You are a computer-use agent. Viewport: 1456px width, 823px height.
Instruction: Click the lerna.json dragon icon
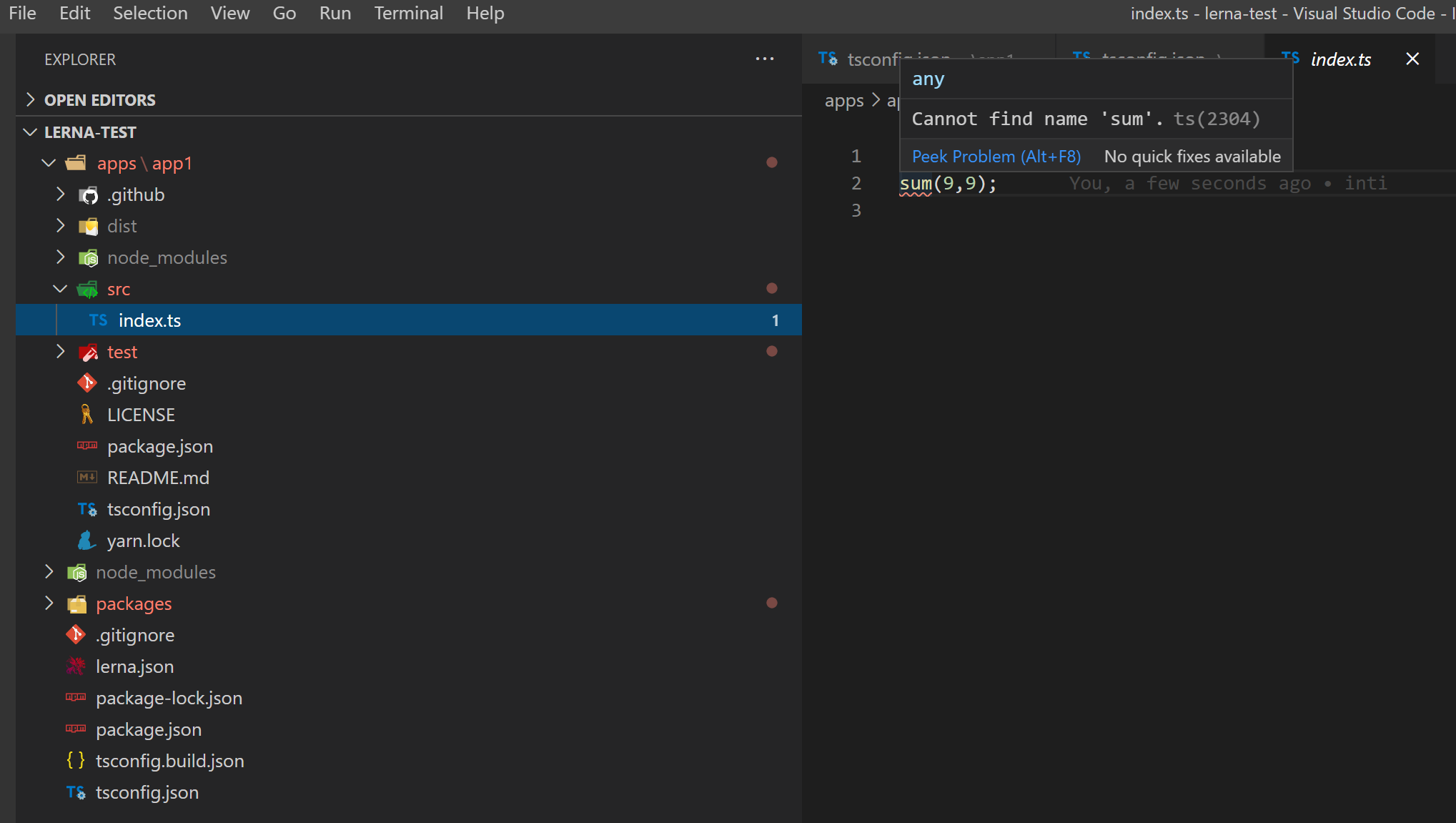click(x=76, y=666)
